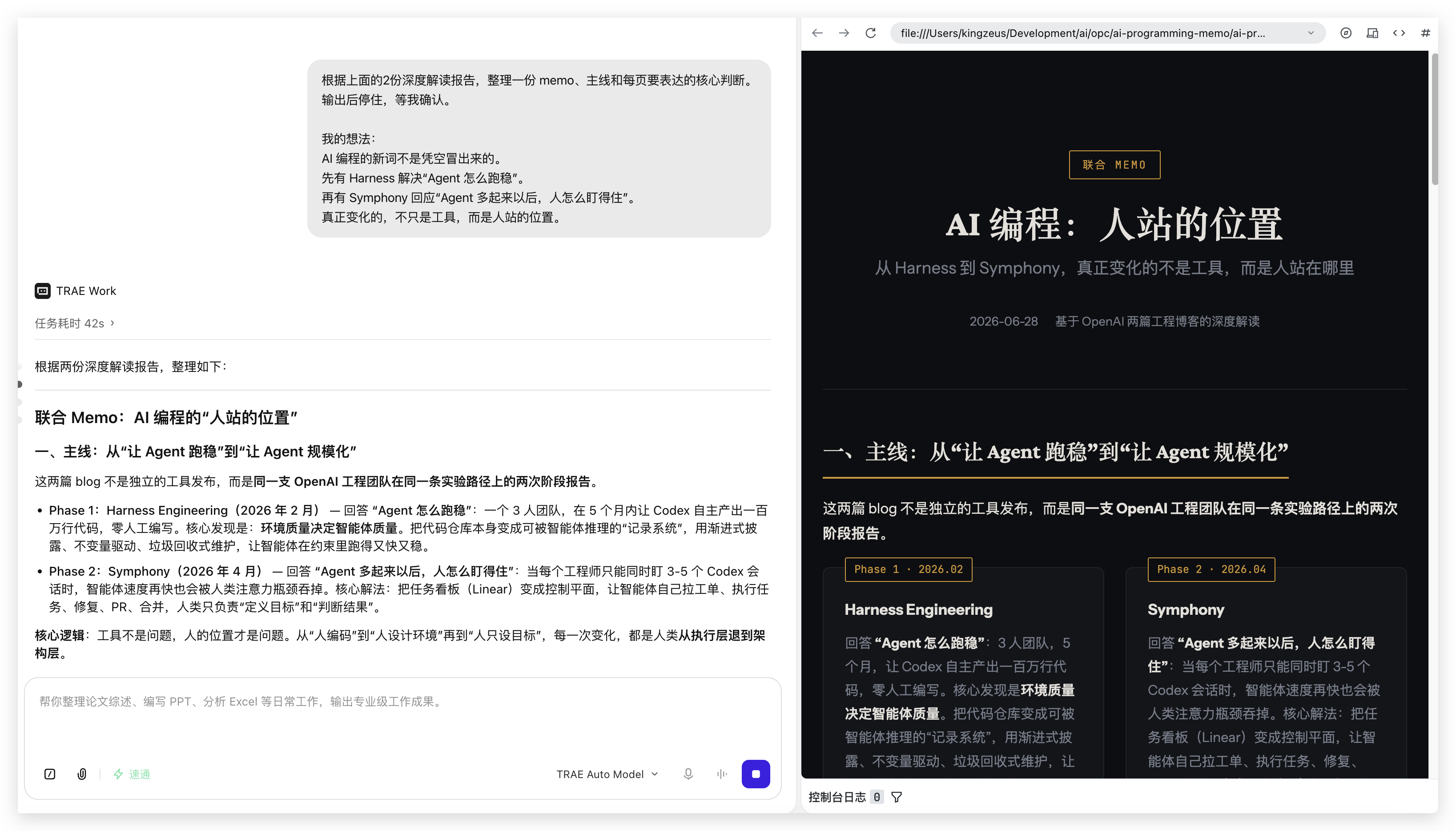Screen dimensions: 1456x831
Task: Click the preview page vertical scrollbar
Action: pyautogui.click(x=1434, y=119)
